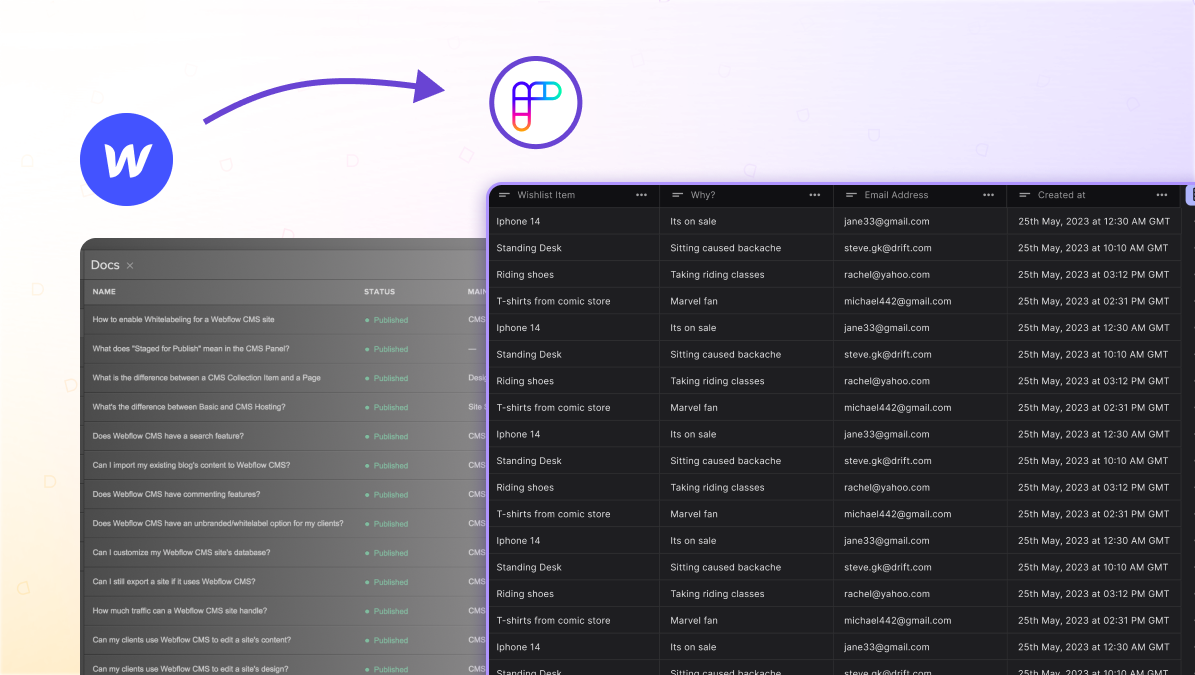Click Published status on the import blog content row
1195x675 pixels.
point(386,465)
